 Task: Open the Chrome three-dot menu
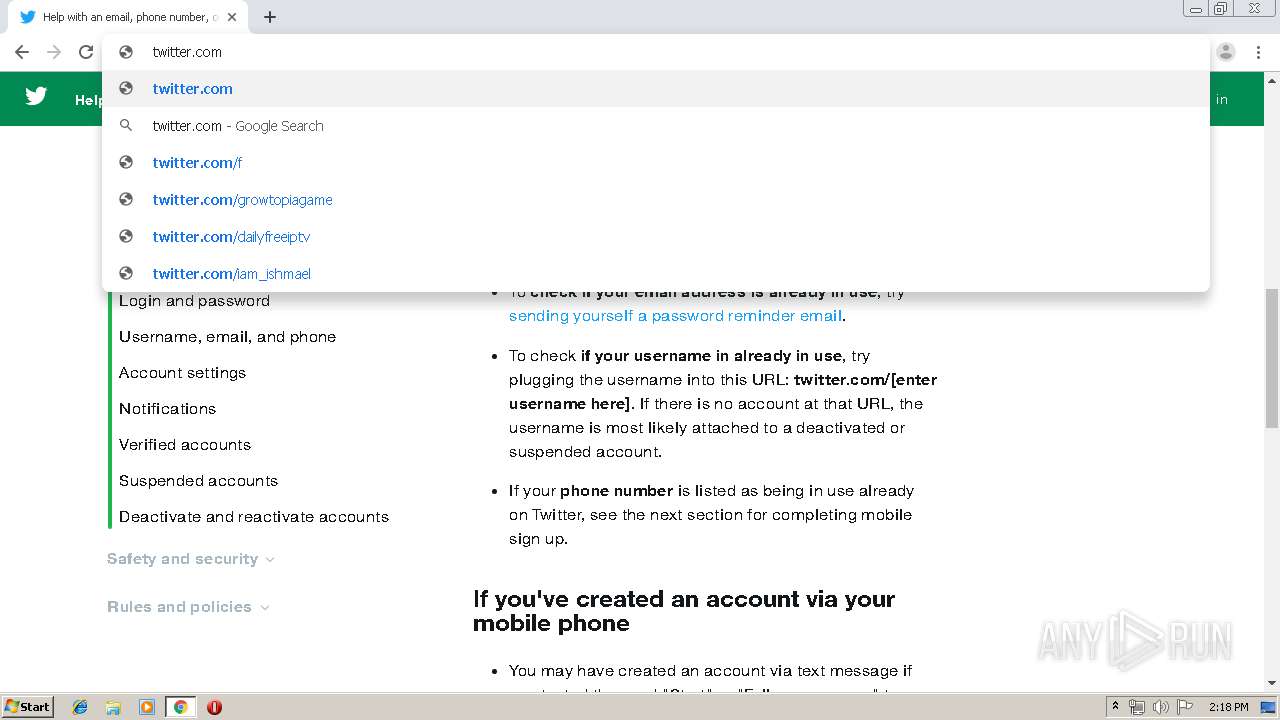click(1258, 52)
